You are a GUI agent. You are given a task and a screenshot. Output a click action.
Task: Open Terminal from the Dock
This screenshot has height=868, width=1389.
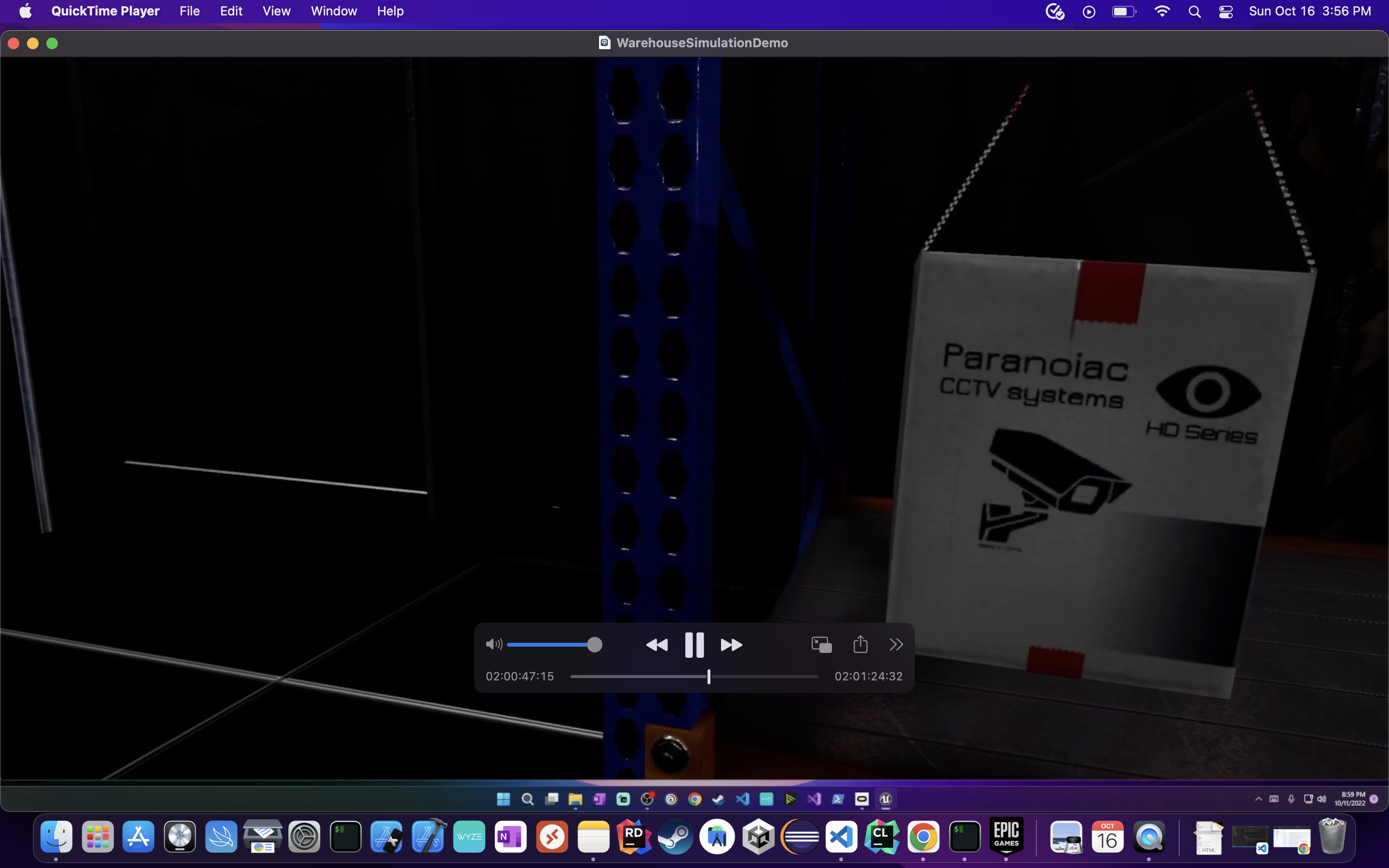pyautogui.click(x=345, y=837)
